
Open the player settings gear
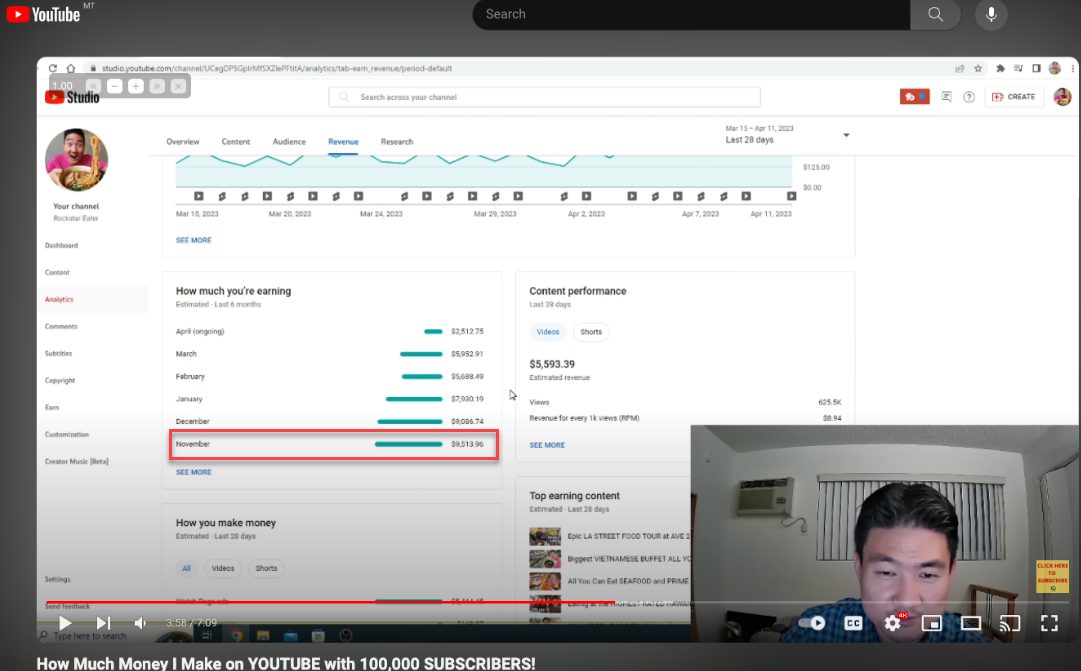click(x=893, y=623)
